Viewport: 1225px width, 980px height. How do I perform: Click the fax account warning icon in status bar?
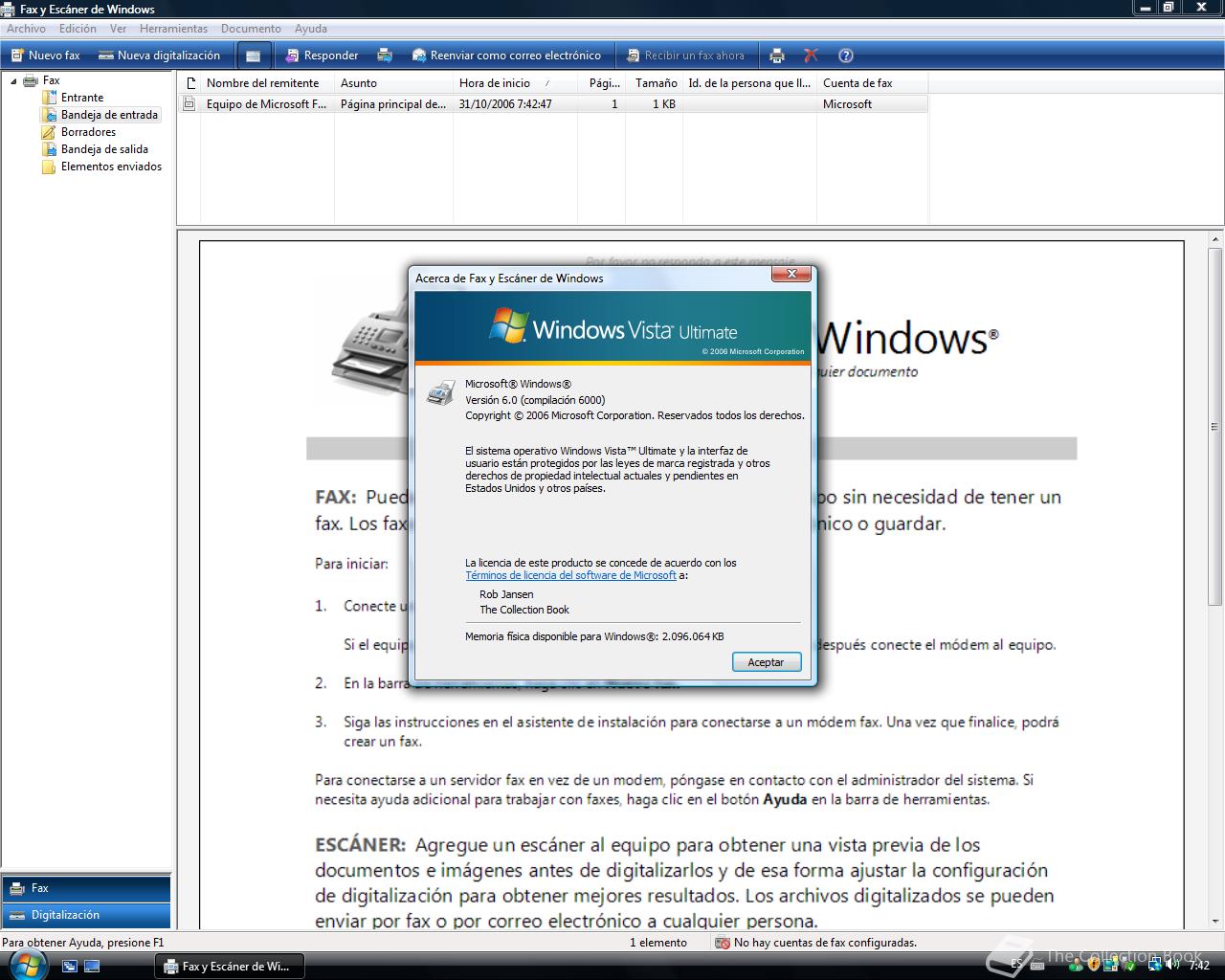pyautogui.click(x=724, y=943)
